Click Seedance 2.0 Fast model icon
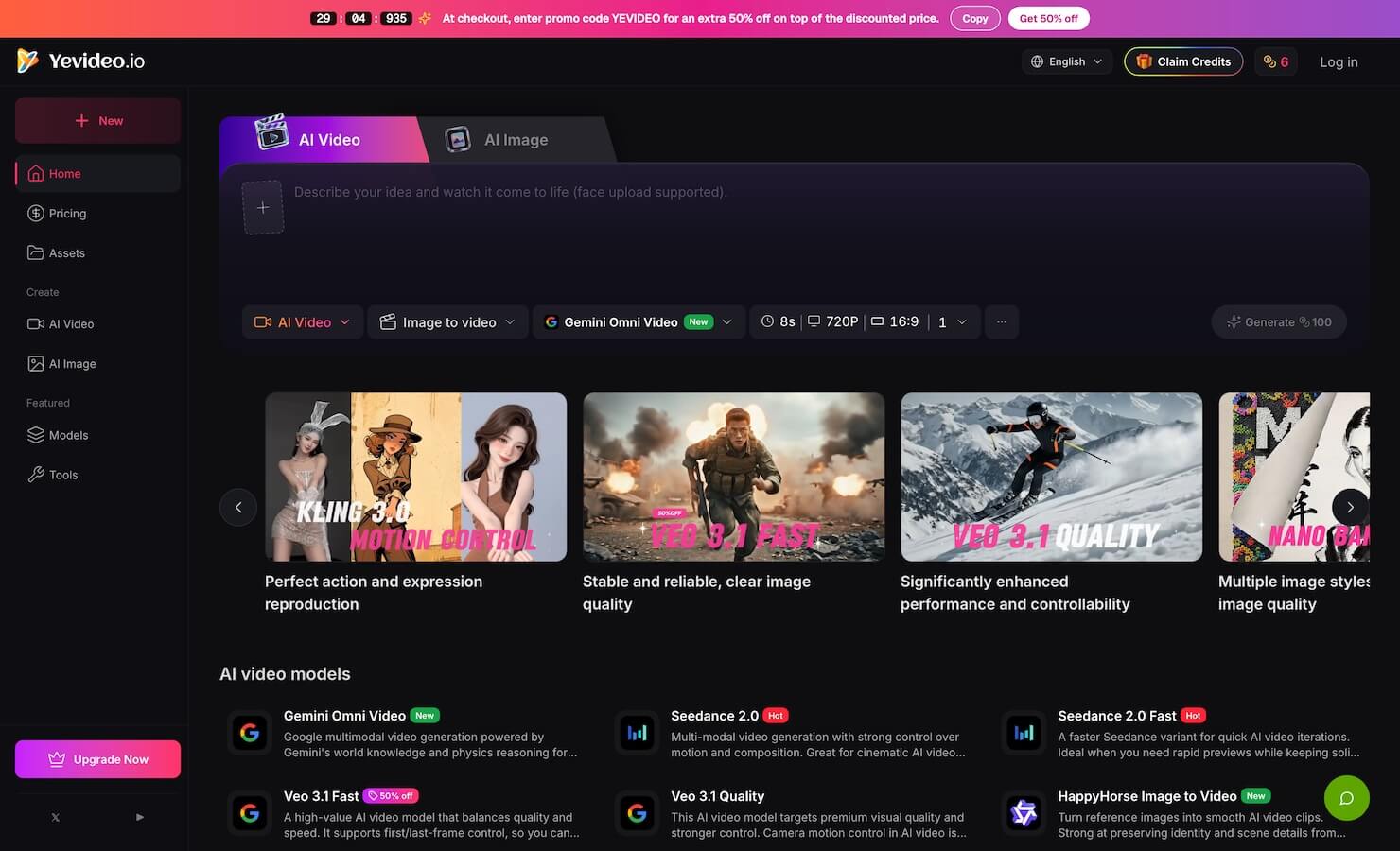This screenshot has height=851, width=1400. coord(1024,733)
